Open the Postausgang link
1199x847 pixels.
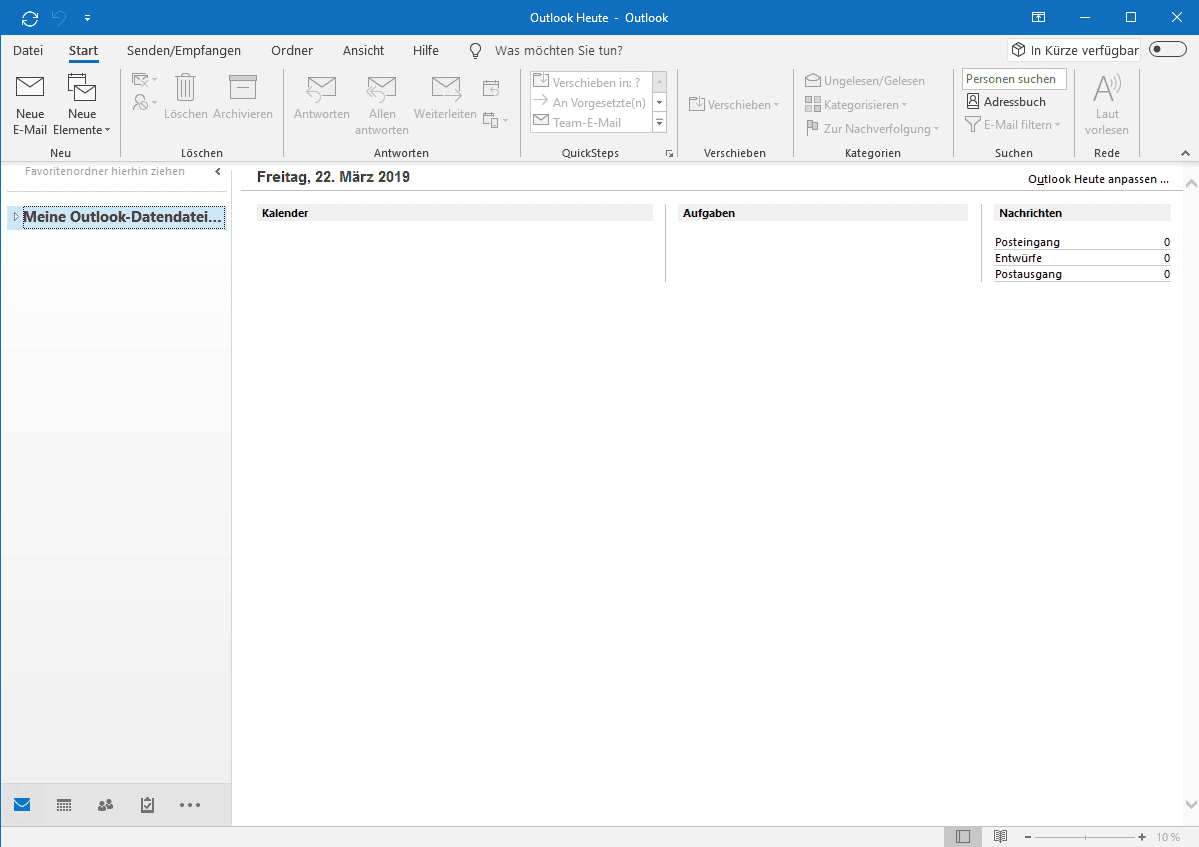[1028, 274]
